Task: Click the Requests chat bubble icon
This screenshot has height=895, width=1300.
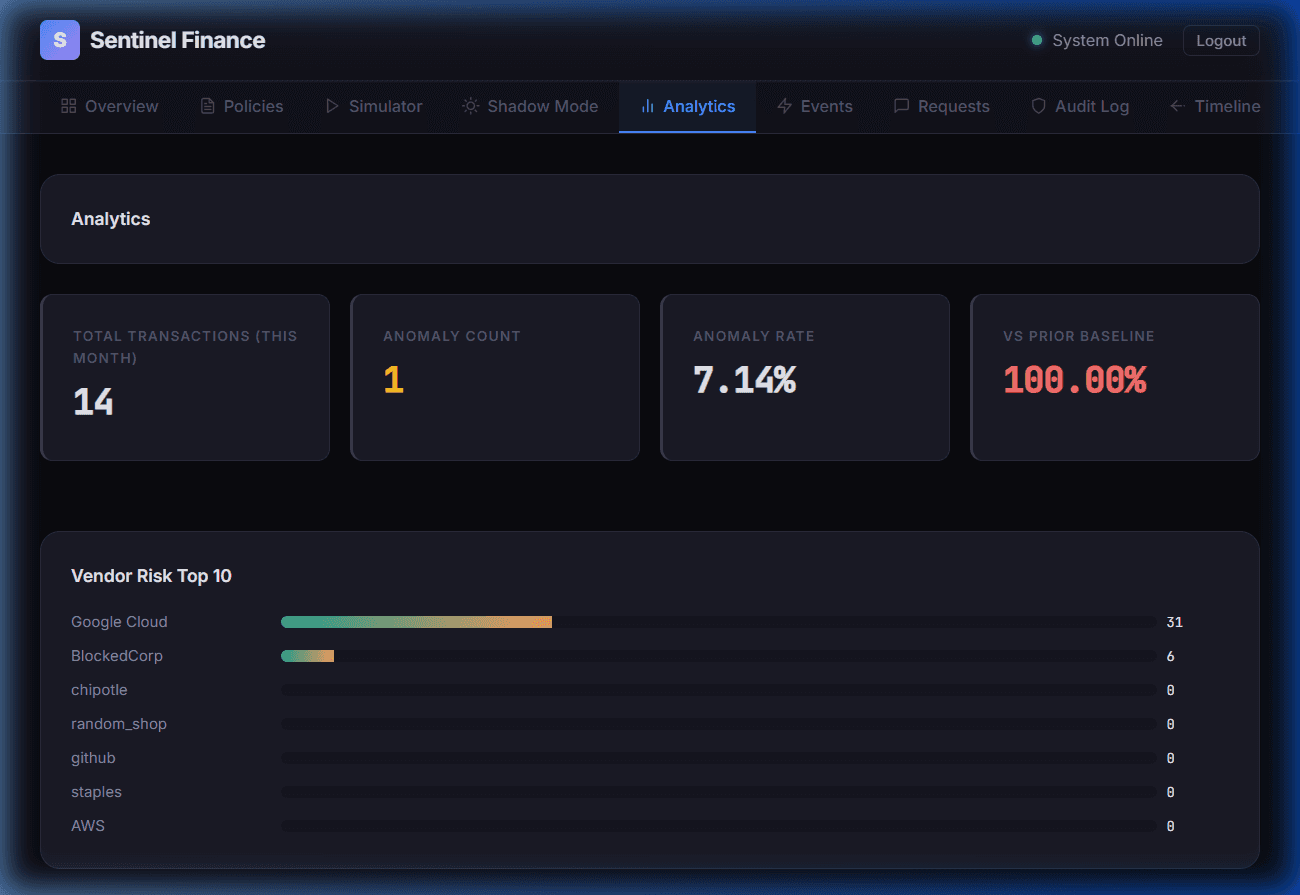Action: (x=901, y=106)
